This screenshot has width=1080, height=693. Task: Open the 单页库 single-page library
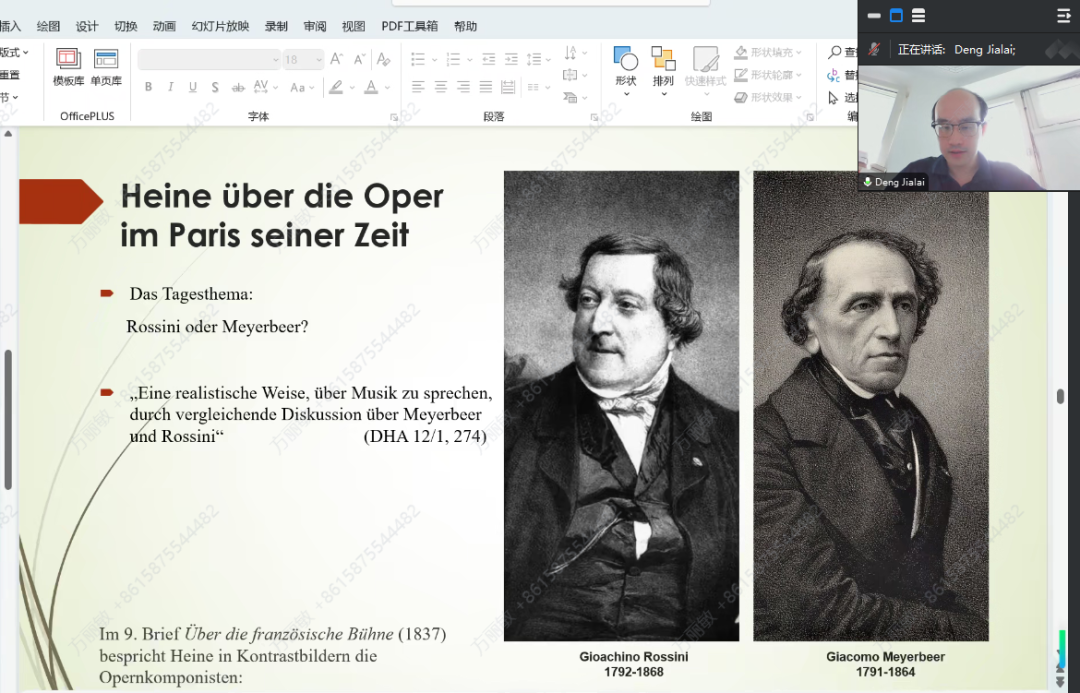[x=106, y=67]
